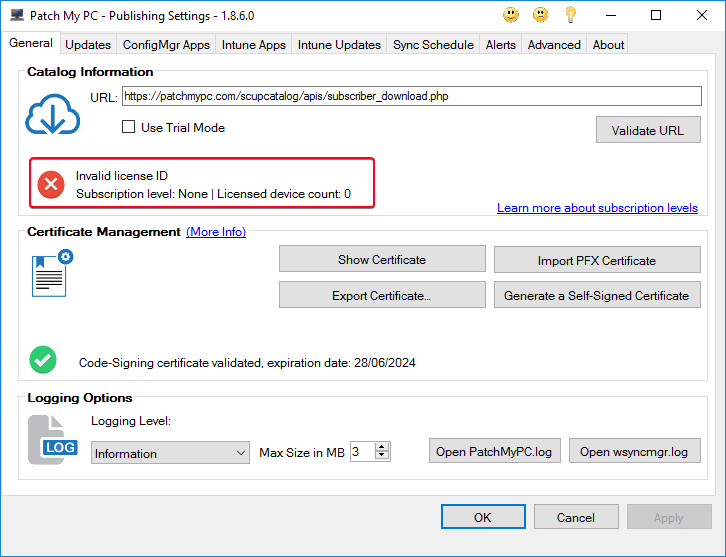Select the General tab

click(x=31, y=43)
